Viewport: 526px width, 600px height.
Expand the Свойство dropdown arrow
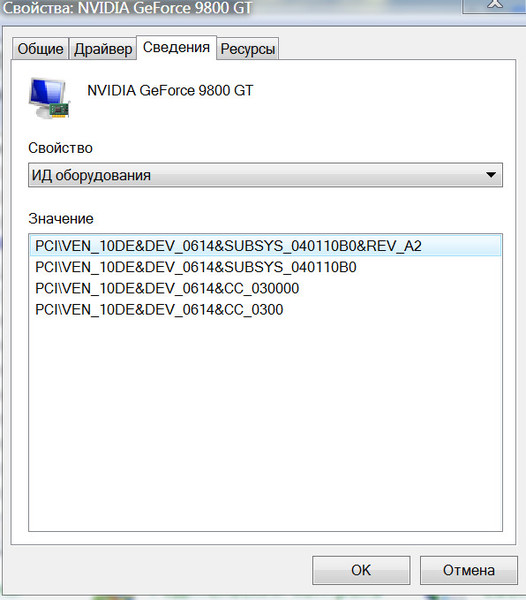click(491, 175)
